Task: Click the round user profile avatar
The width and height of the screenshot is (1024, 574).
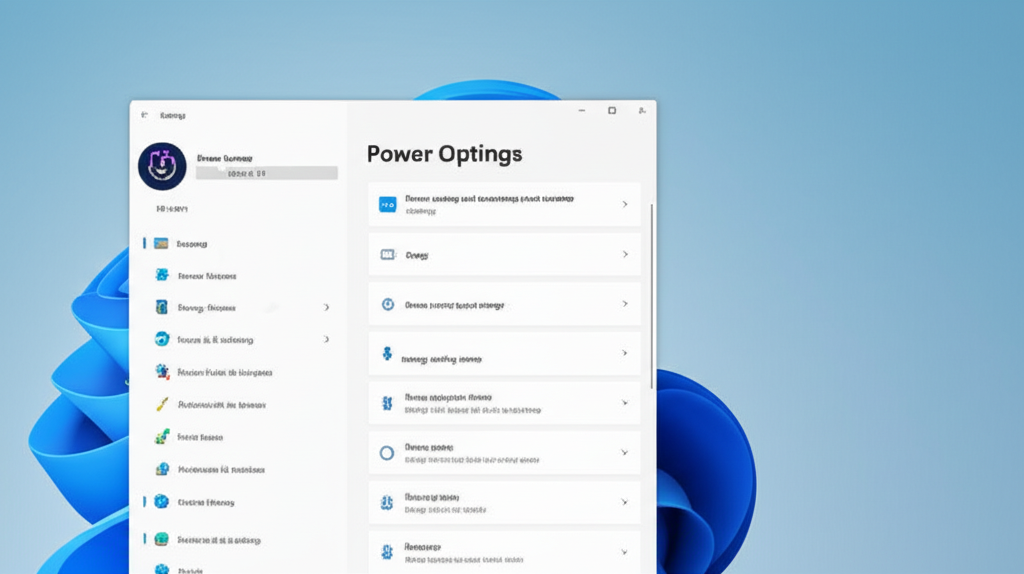Action: (162, 166)
